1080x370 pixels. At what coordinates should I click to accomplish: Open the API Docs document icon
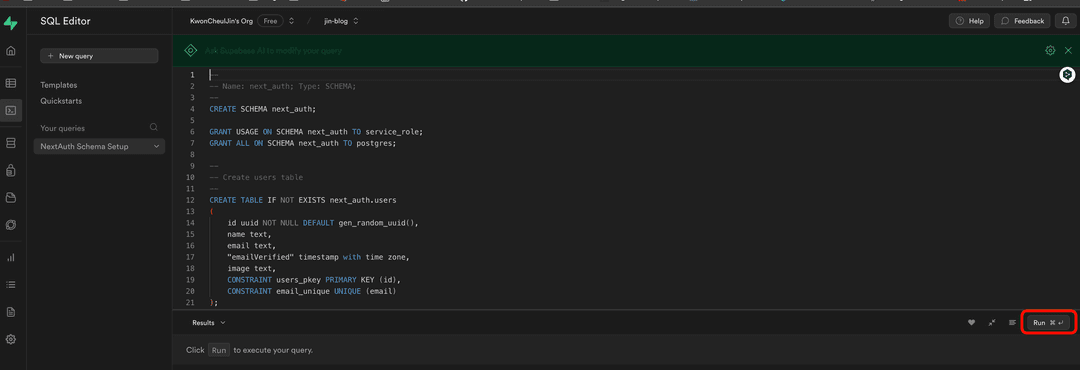tap(10, 312)
